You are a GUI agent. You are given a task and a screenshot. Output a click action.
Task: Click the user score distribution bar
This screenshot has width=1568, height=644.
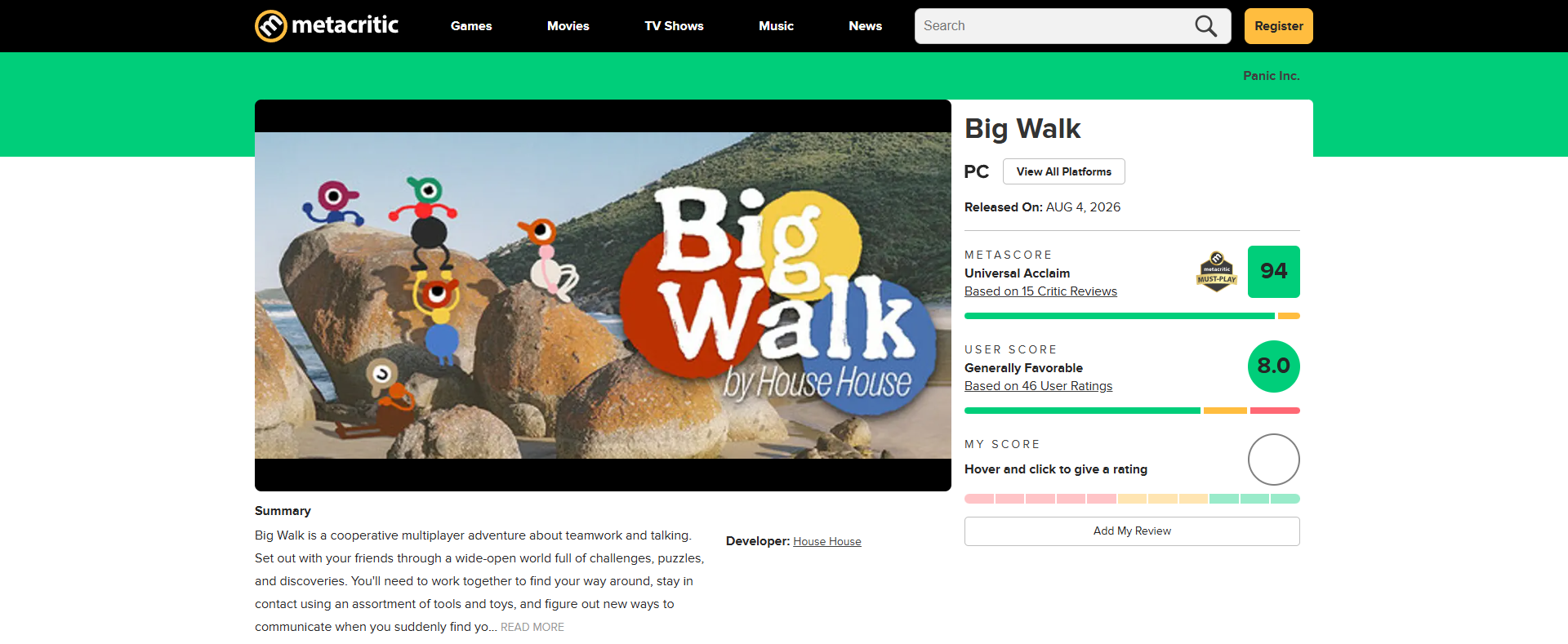[x=1132, y=411]
